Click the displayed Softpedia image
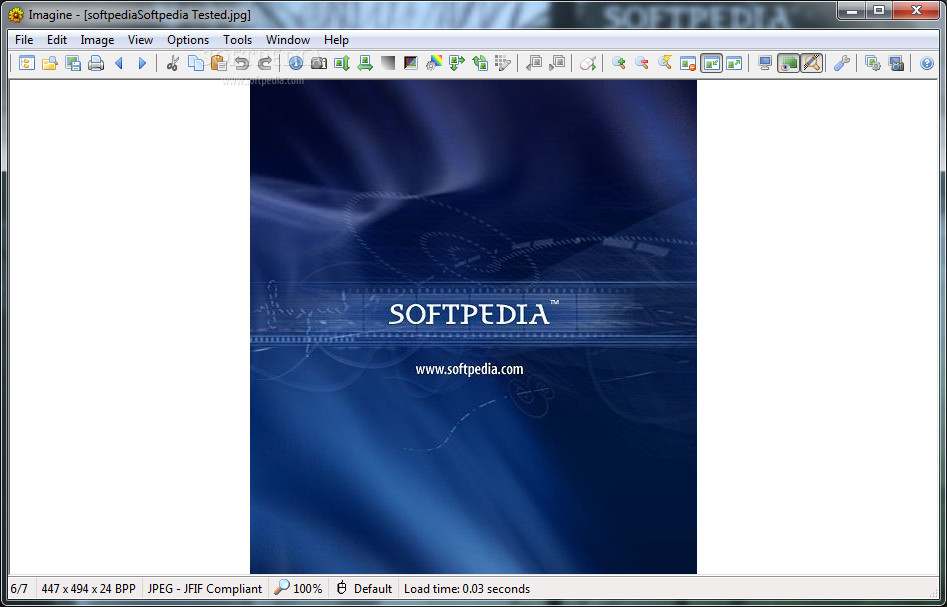This screenshot has width=947, height=607. pos(474,327)
